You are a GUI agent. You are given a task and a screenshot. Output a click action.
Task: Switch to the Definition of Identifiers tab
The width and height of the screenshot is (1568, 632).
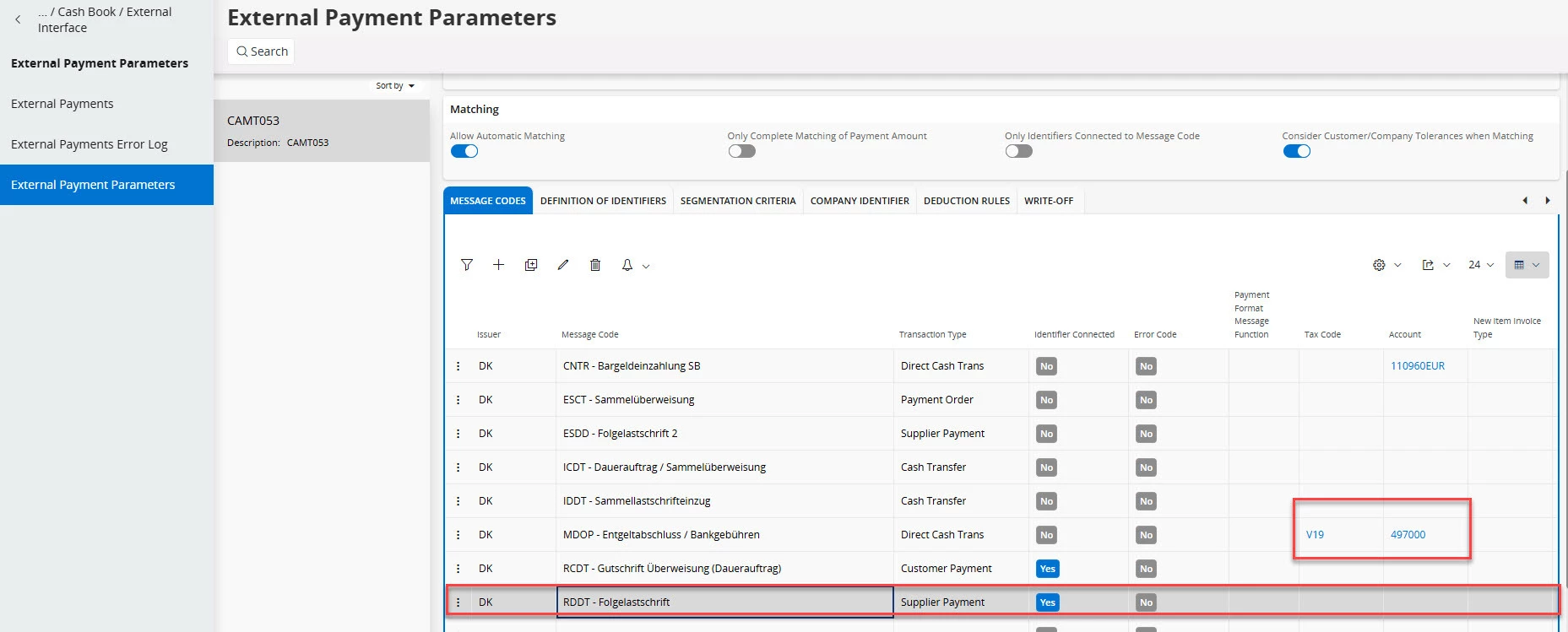pos(603,201)
